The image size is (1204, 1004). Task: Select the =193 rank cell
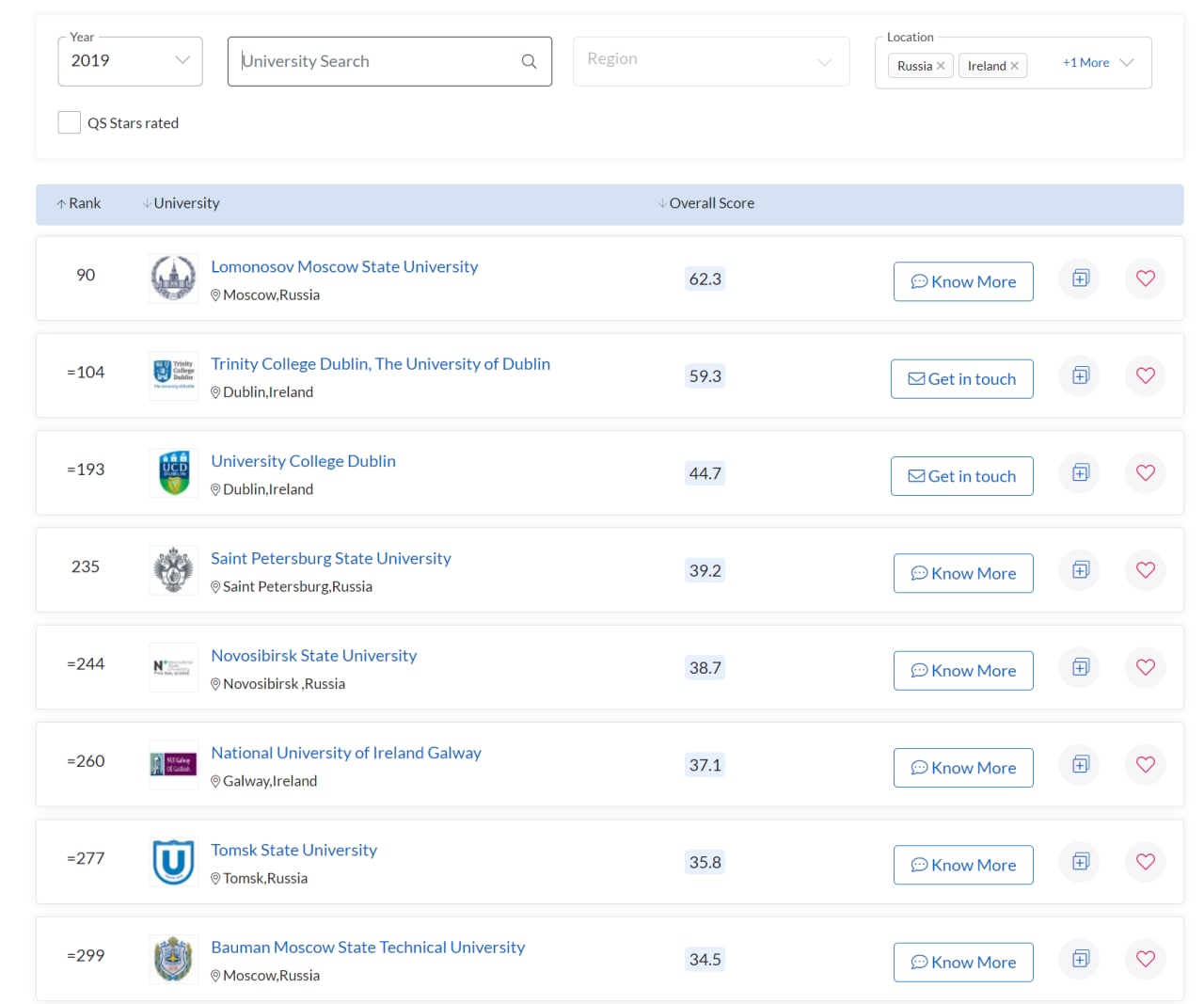[86, 470]
